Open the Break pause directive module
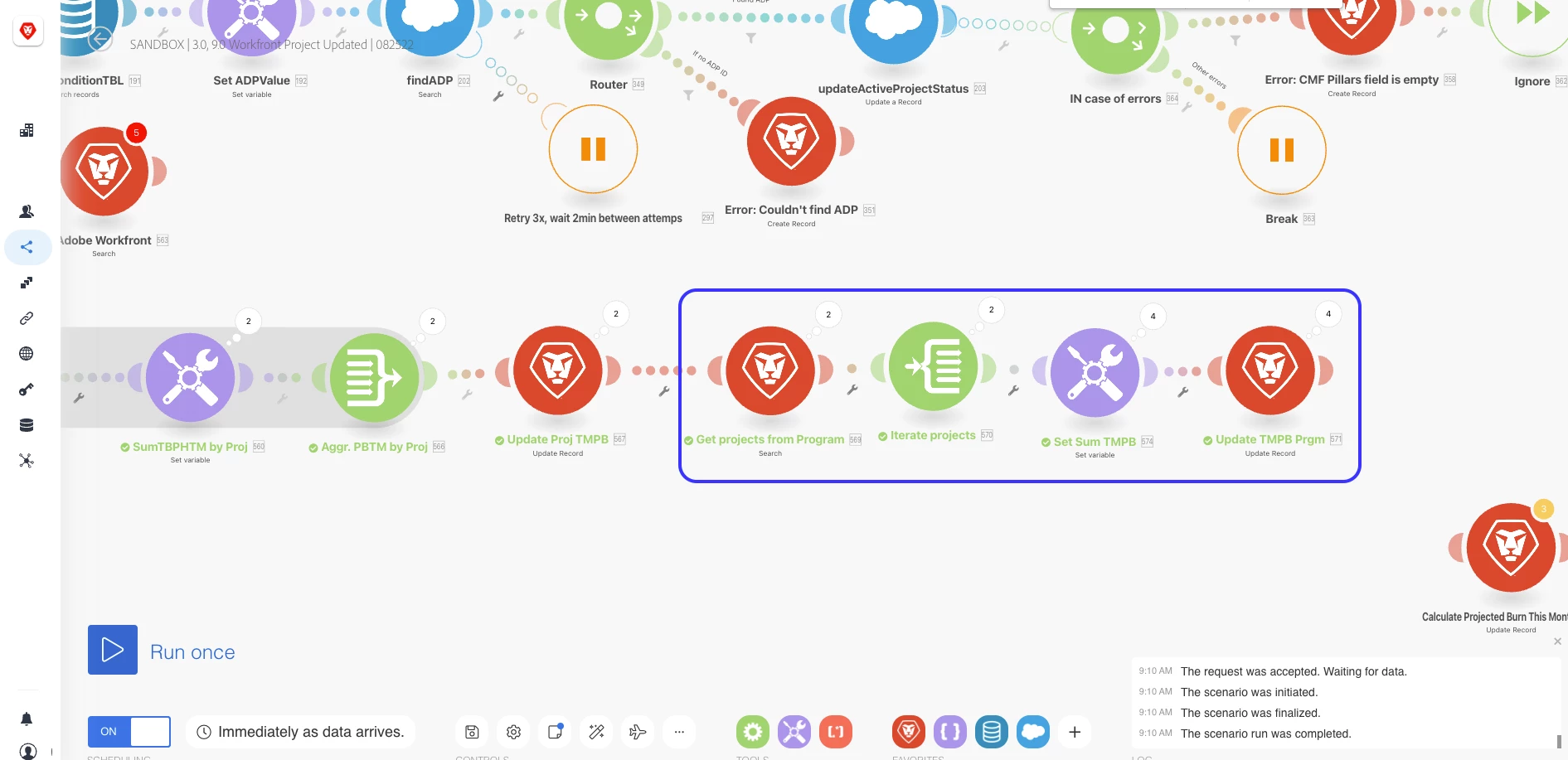 coord(1282,150)
